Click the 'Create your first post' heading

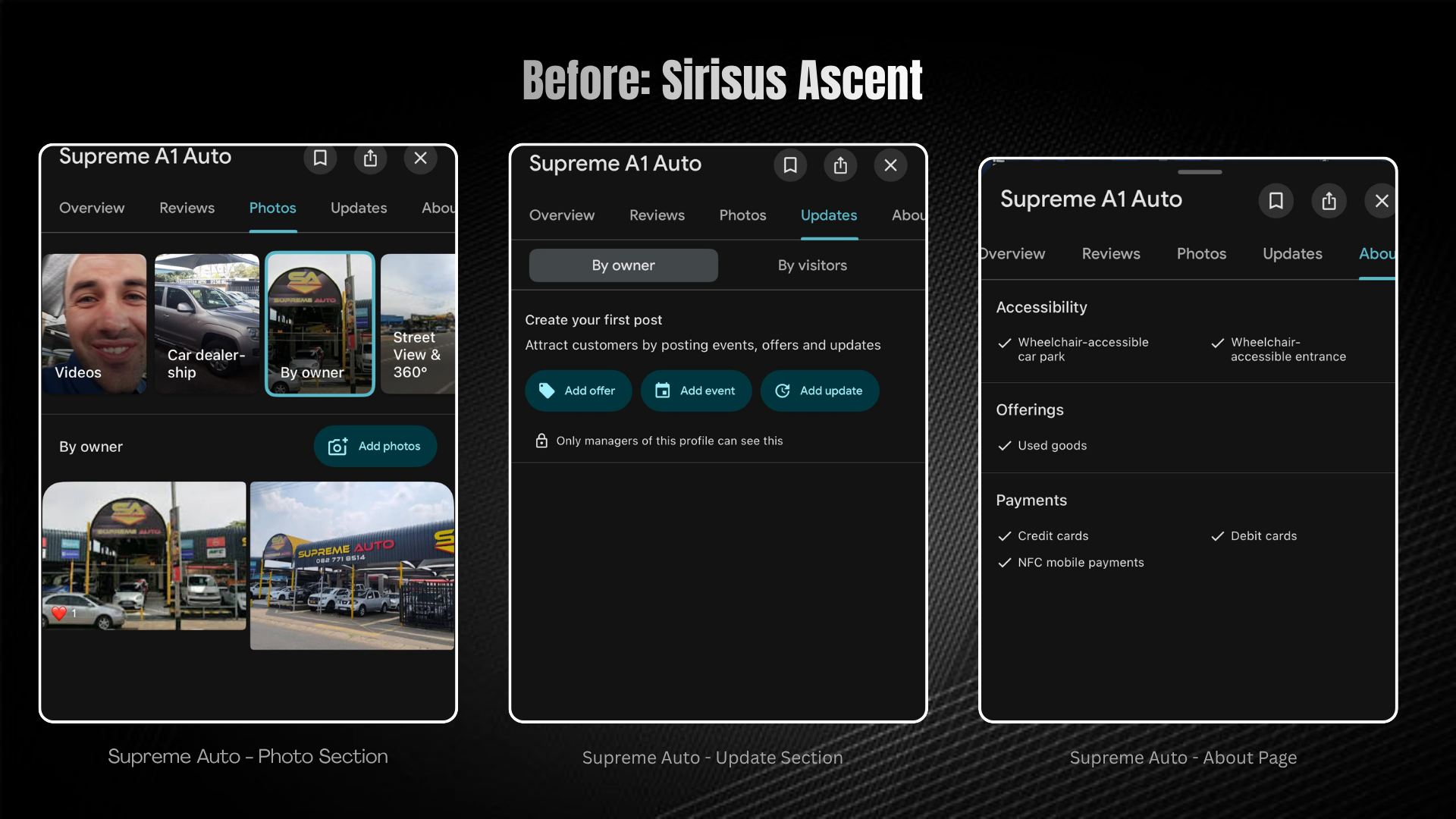click(x=593, y=320)
